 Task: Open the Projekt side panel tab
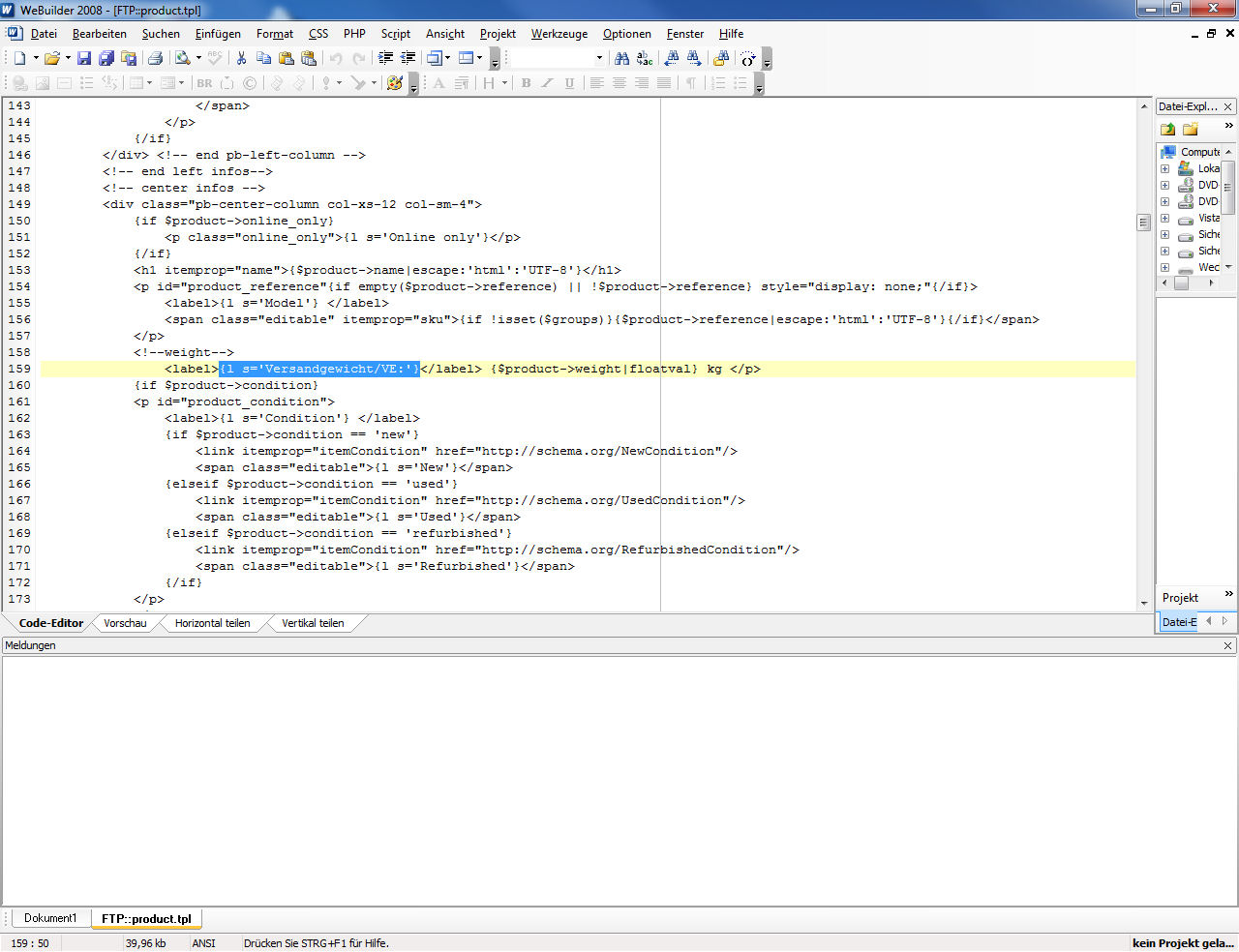[x=1180, y=598]
